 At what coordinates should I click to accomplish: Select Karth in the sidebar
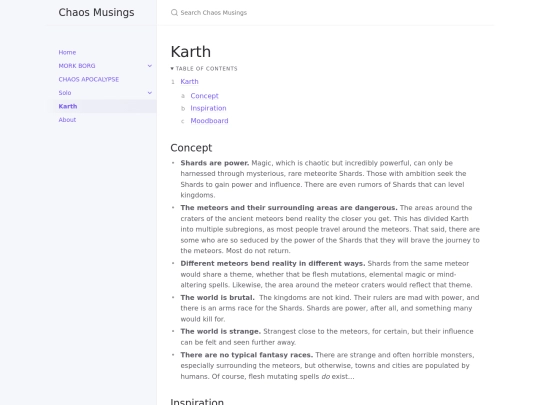(x=68, y=106)
